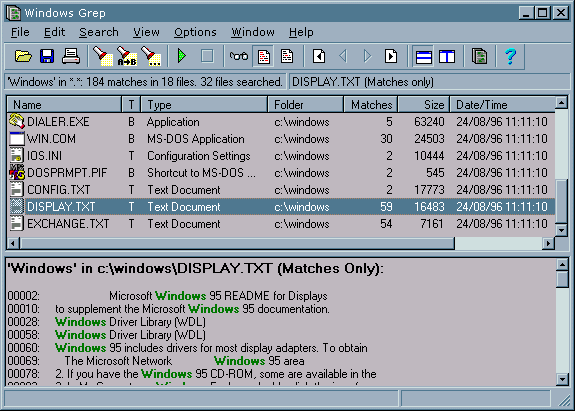Click the results pane scrollbar thumb

coord(562,279)
